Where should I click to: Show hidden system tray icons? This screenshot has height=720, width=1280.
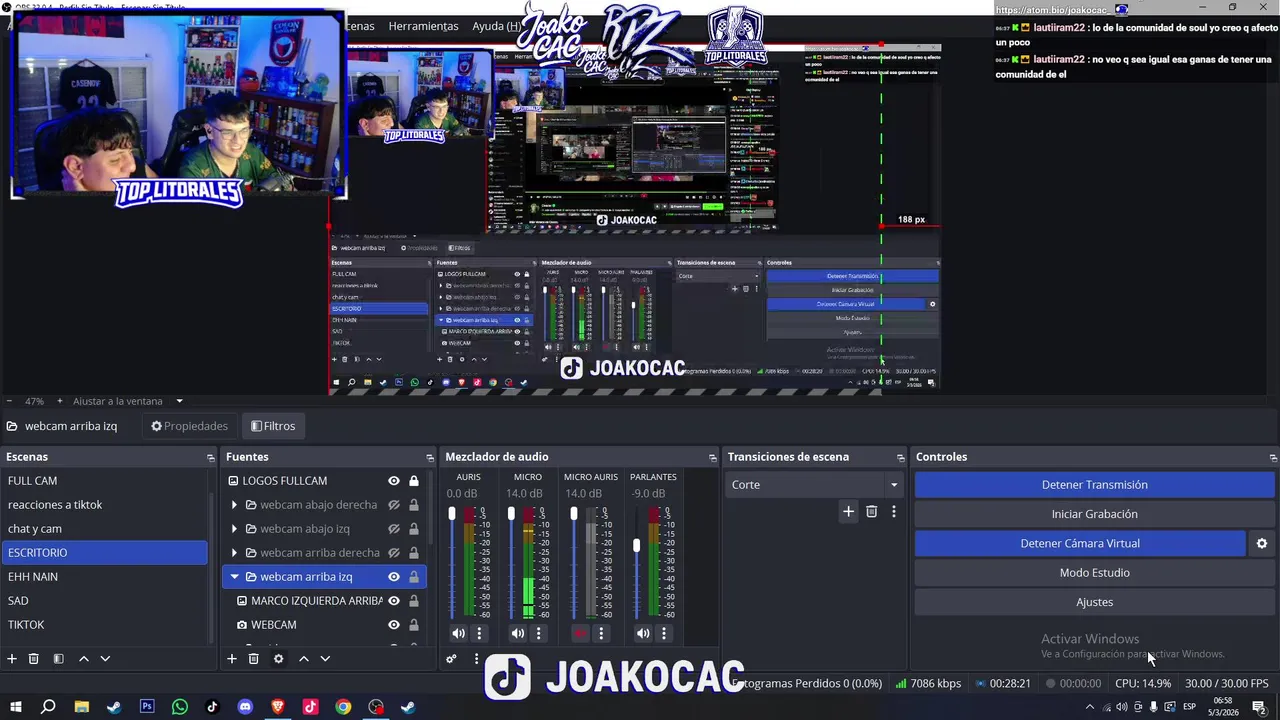pos(1090,707)
